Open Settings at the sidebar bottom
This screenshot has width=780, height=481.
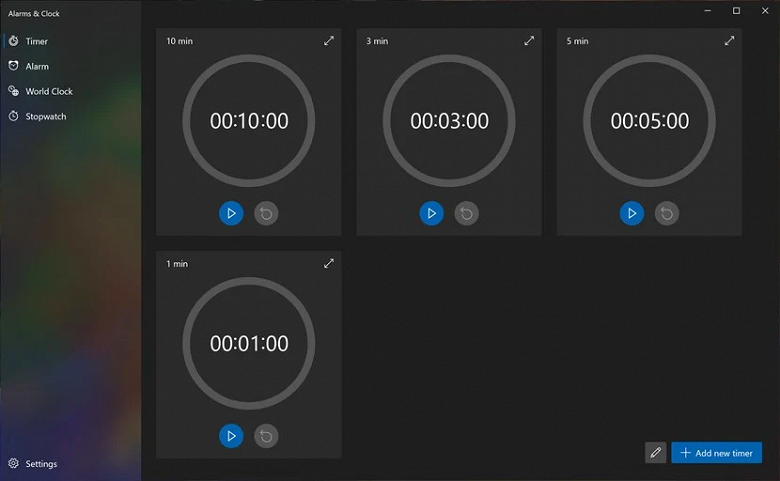pos(40,464)
